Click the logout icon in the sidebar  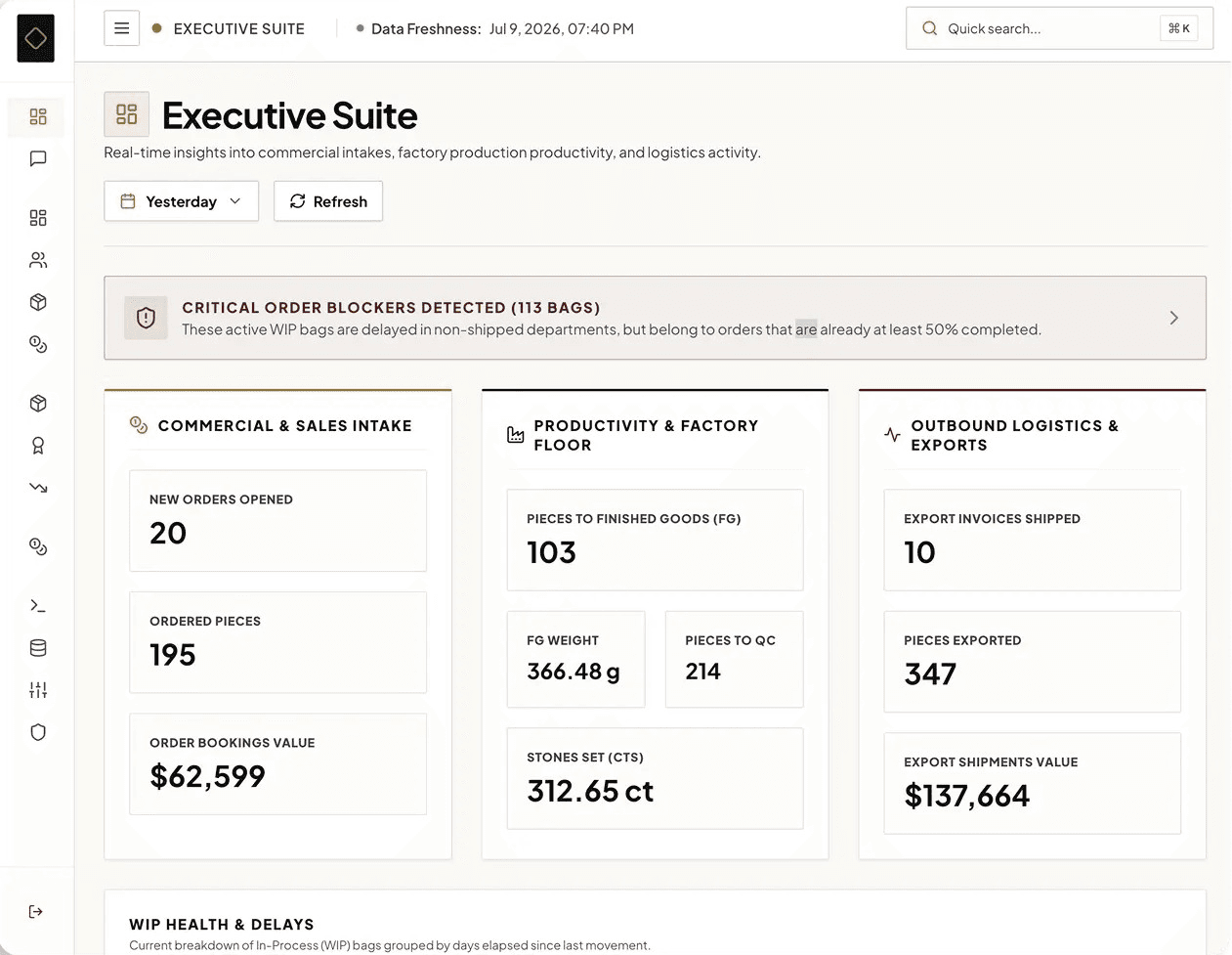(x=36, y=912)
